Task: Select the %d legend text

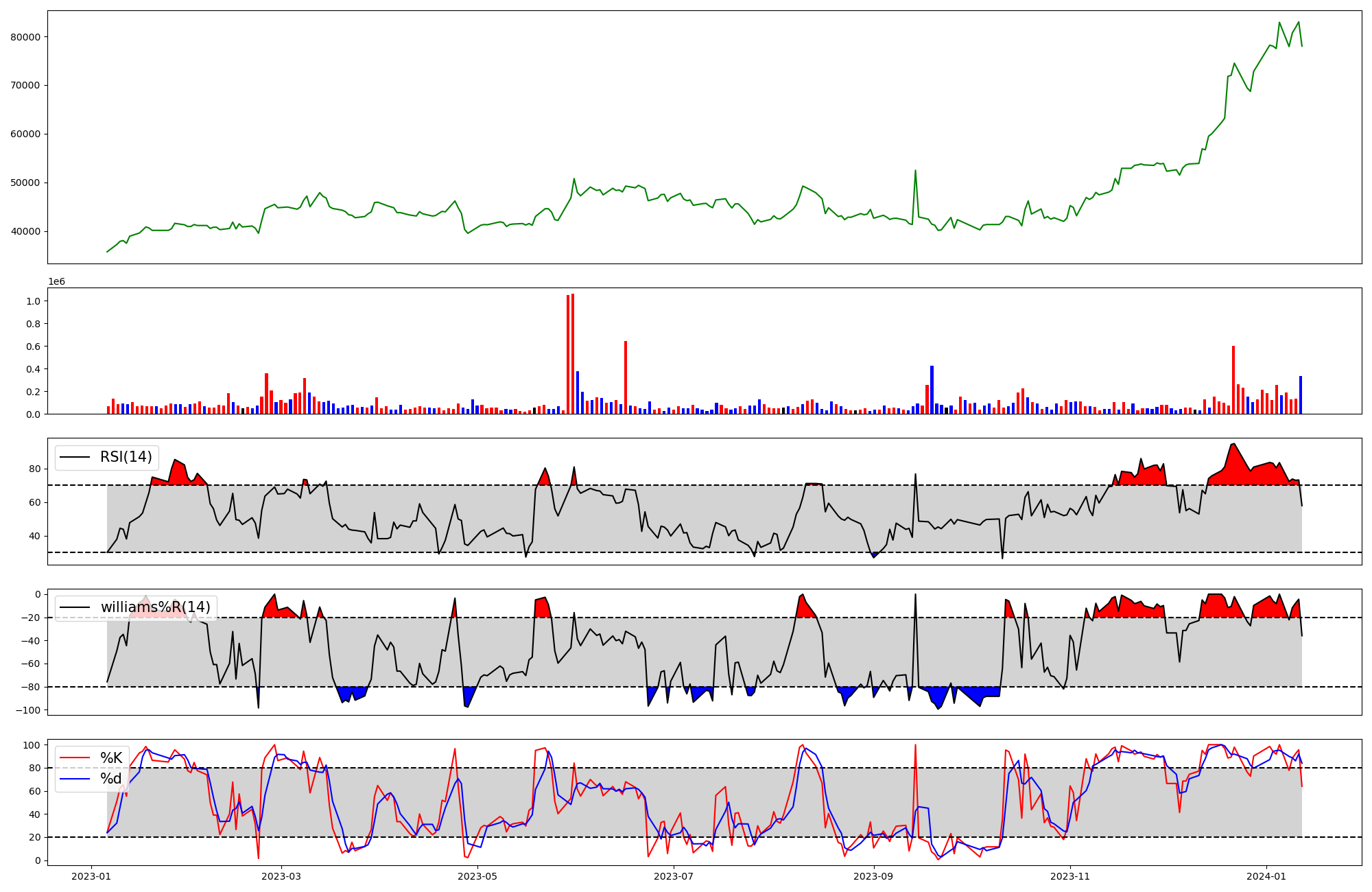Action: [111, 778]
